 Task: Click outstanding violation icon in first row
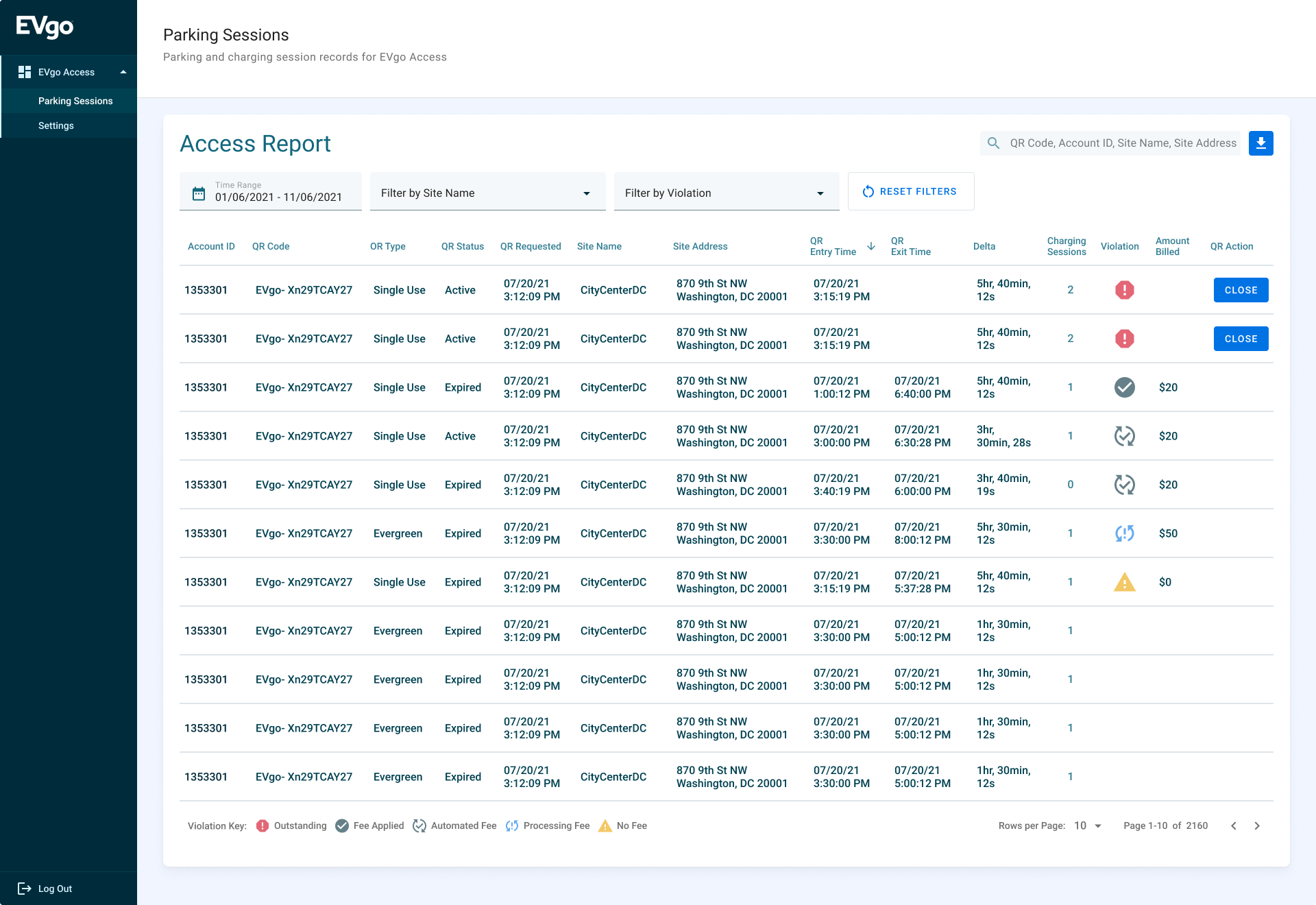1124,290
